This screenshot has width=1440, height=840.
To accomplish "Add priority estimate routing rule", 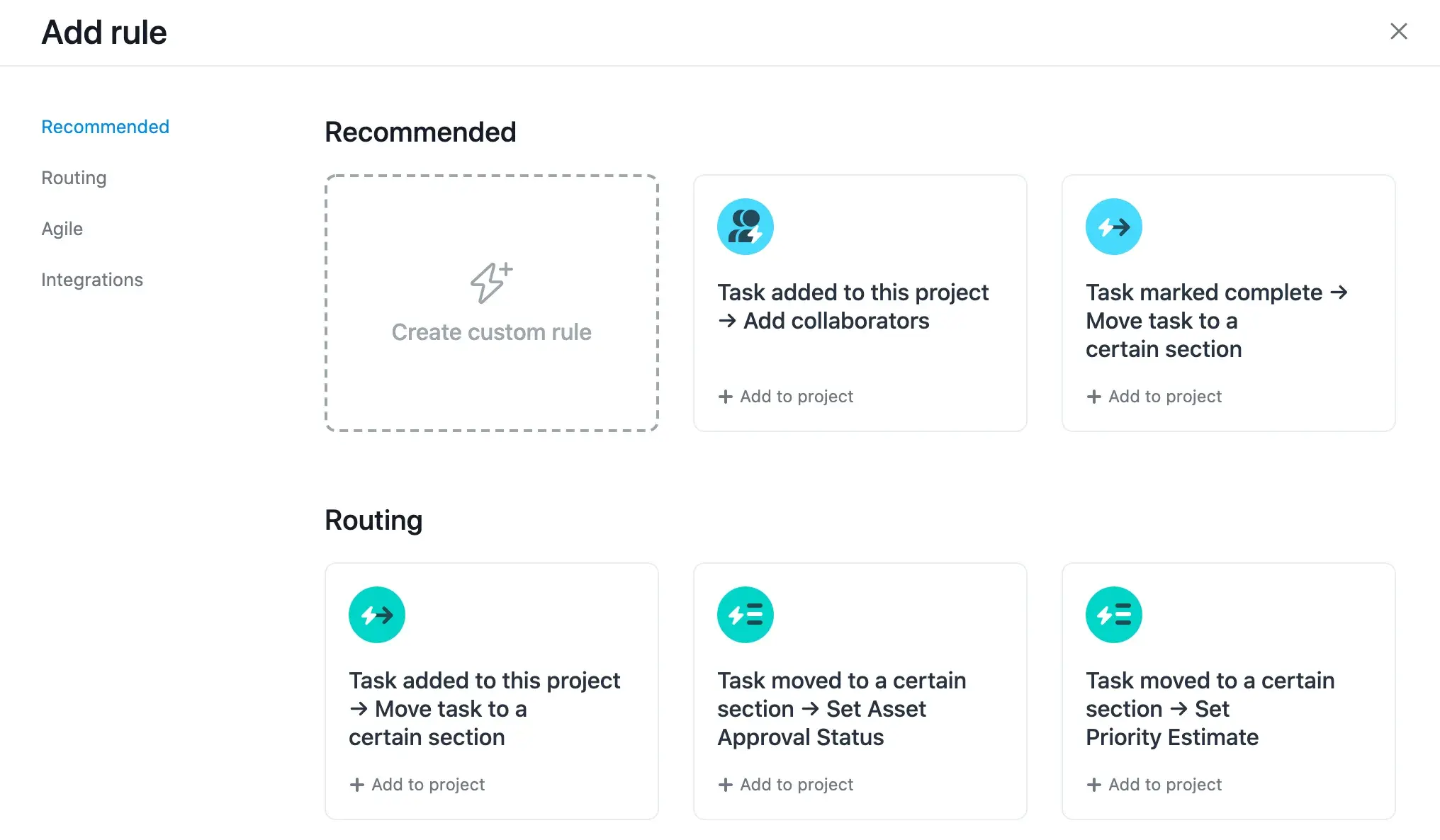I will [x=1155, y=784].
